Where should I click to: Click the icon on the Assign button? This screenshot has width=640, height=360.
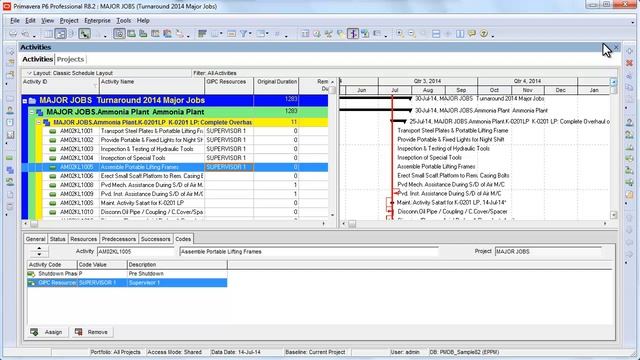point(34,332)
